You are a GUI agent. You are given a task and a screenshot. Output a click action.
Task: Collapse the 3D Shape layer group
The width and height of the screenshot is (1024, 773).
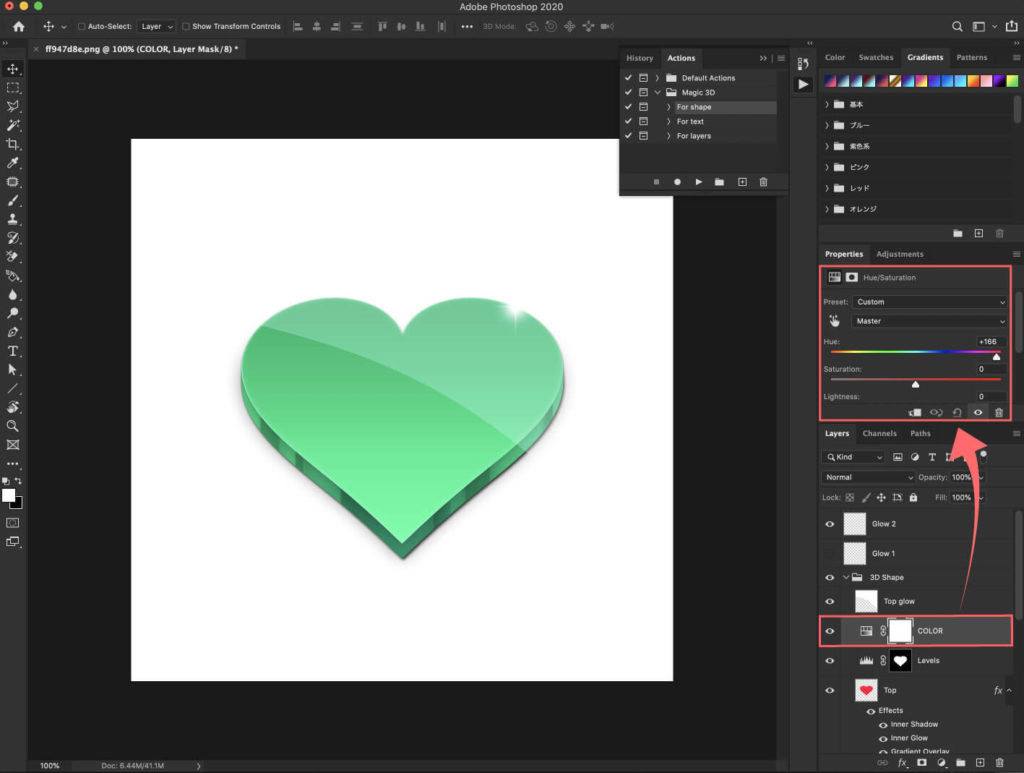point(846,577)
